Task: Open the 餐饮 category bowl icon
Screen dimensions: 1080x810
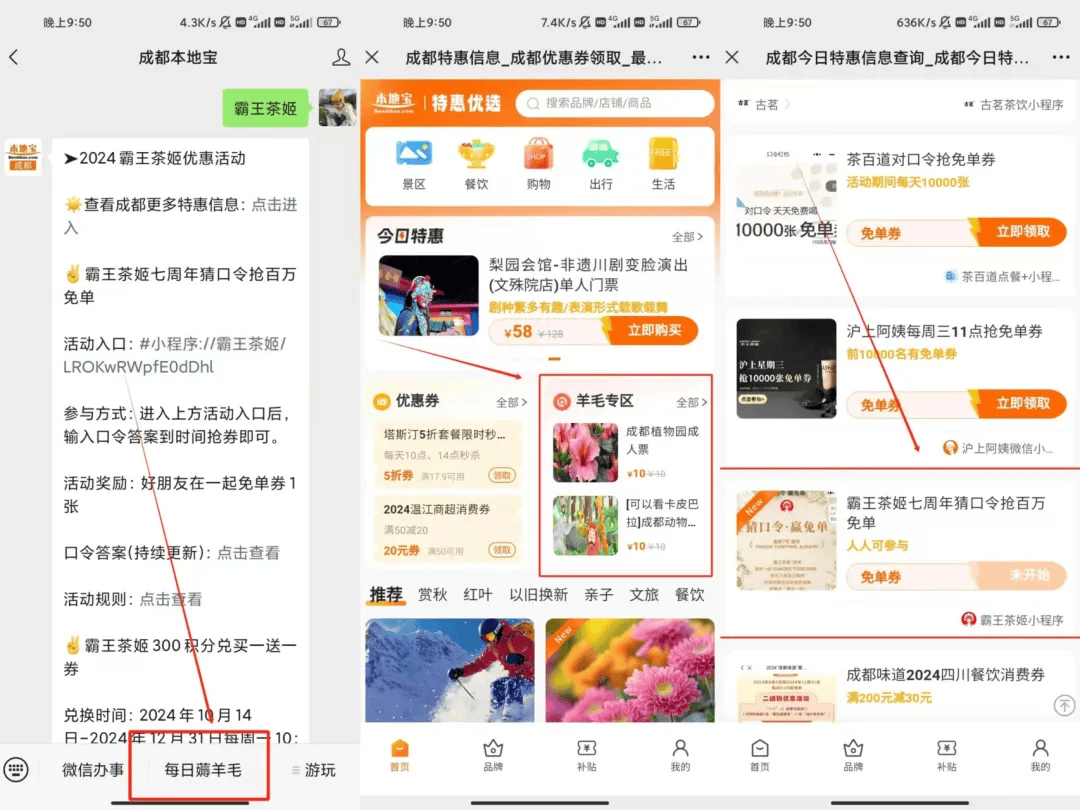Action: click(x=476, y=154)
